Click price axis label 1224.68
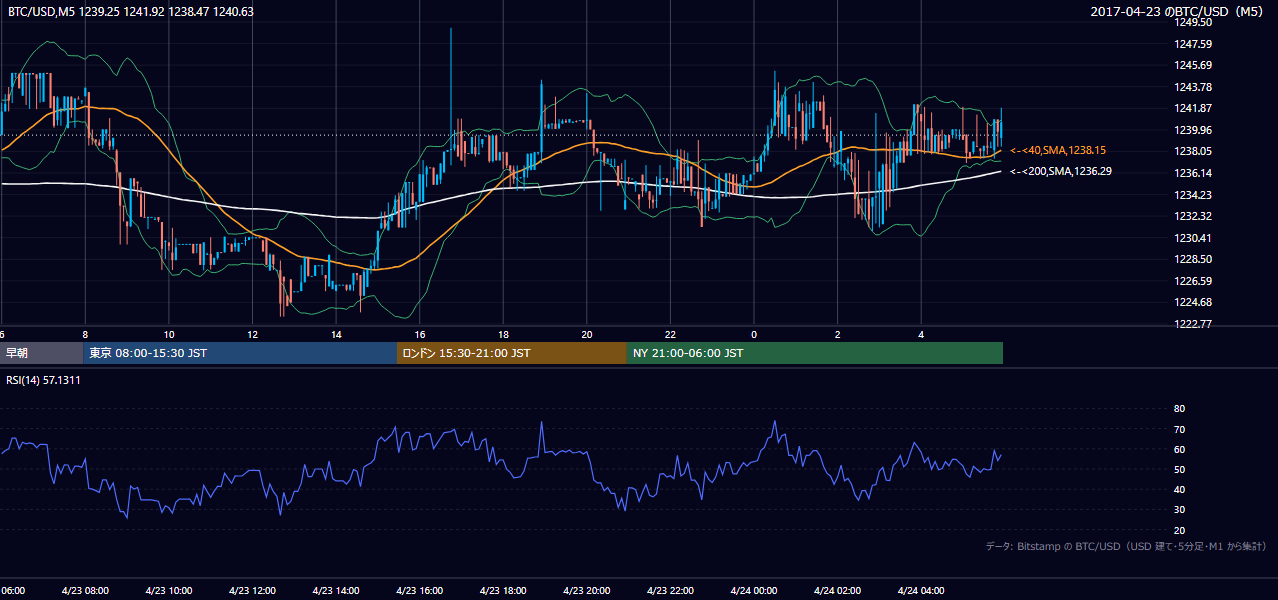The height and width of the screenshot is (600, 1278). click(1192, 302)
